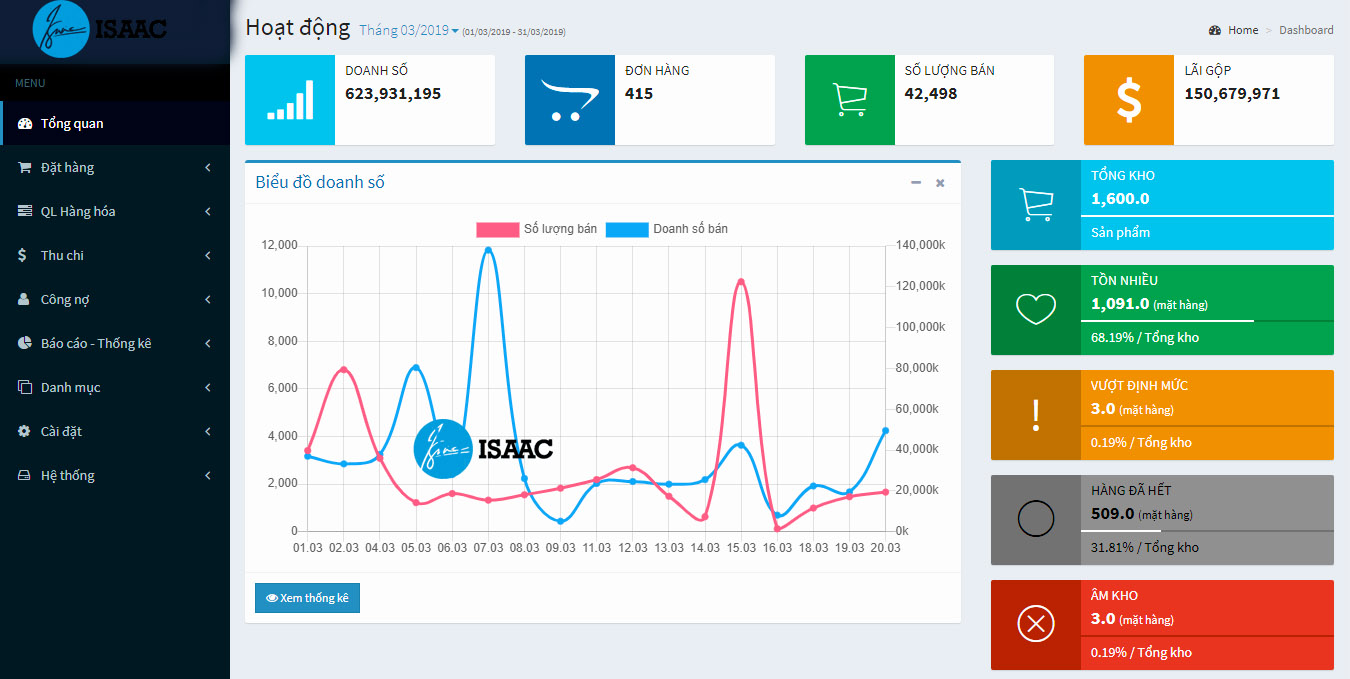
Task: Click the ISAAC logo in the sidebar header
Action: click(100, 29)
